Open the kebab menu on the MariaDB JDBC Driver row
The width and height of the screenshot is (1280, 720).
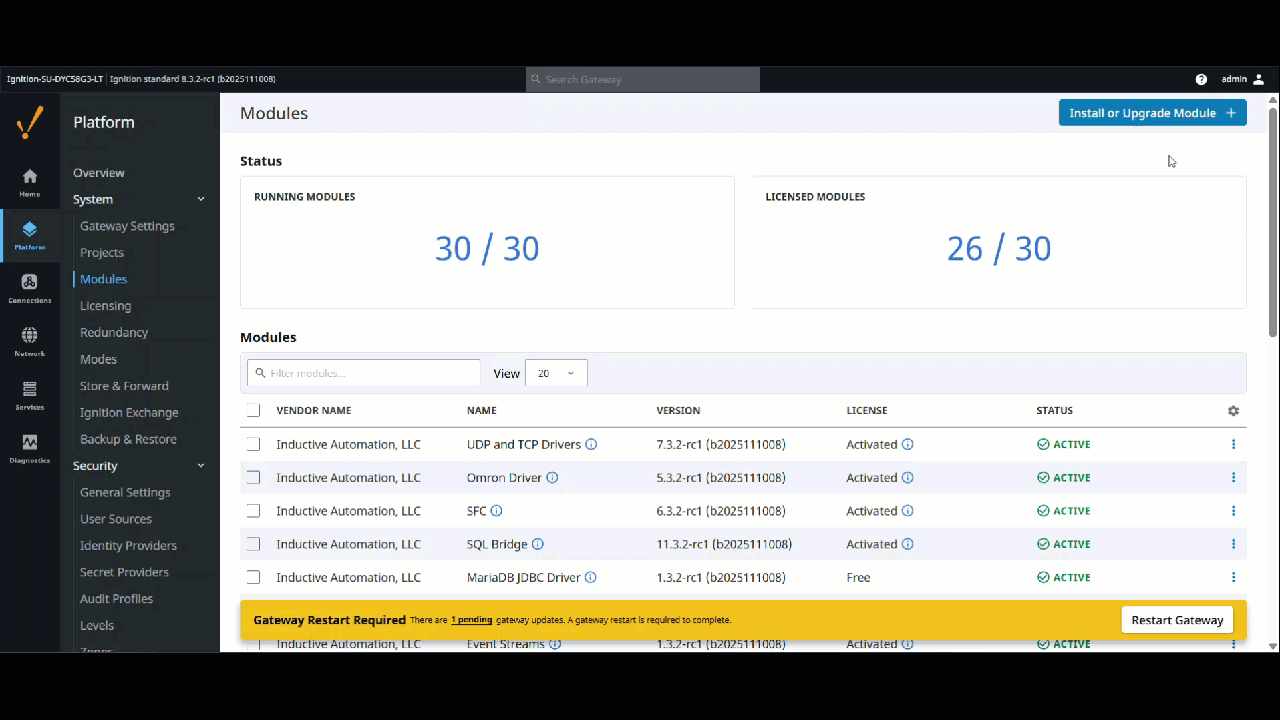1233,577
